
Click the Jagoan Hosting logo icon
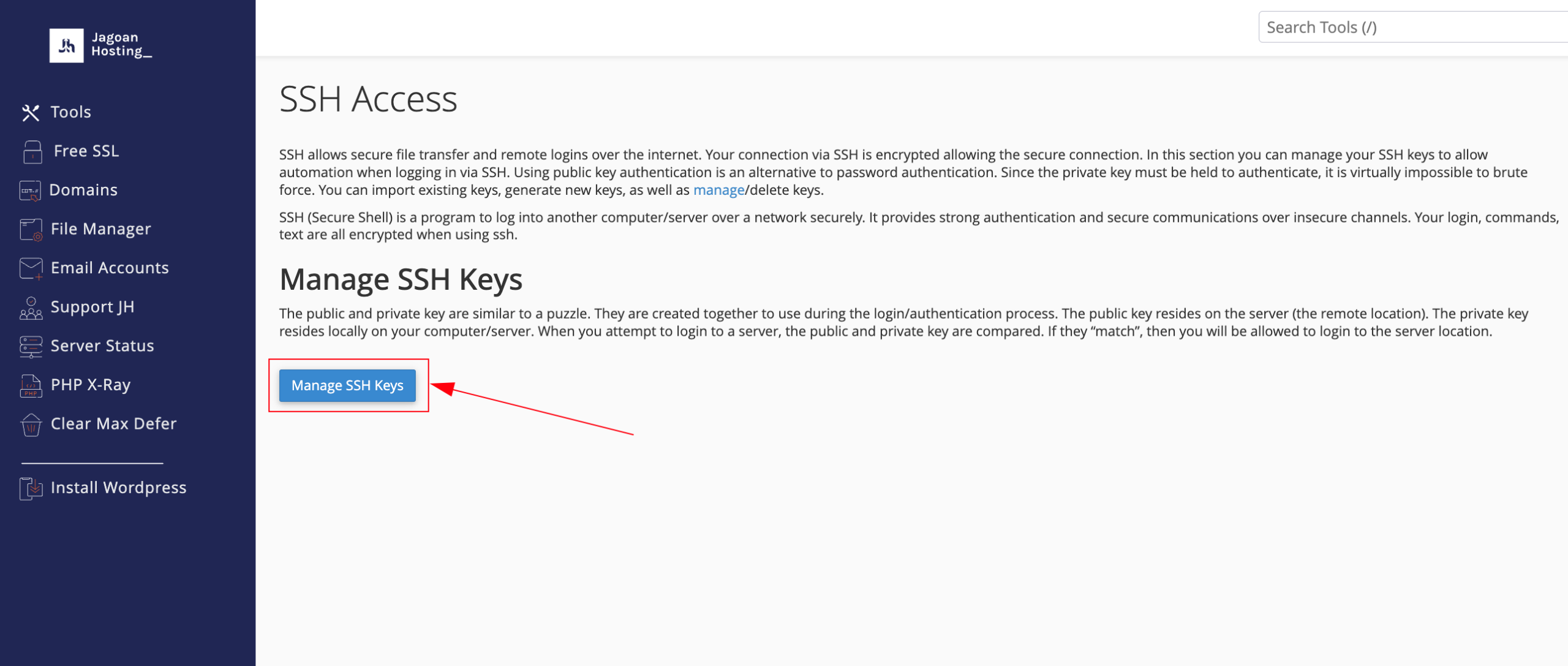66,45
